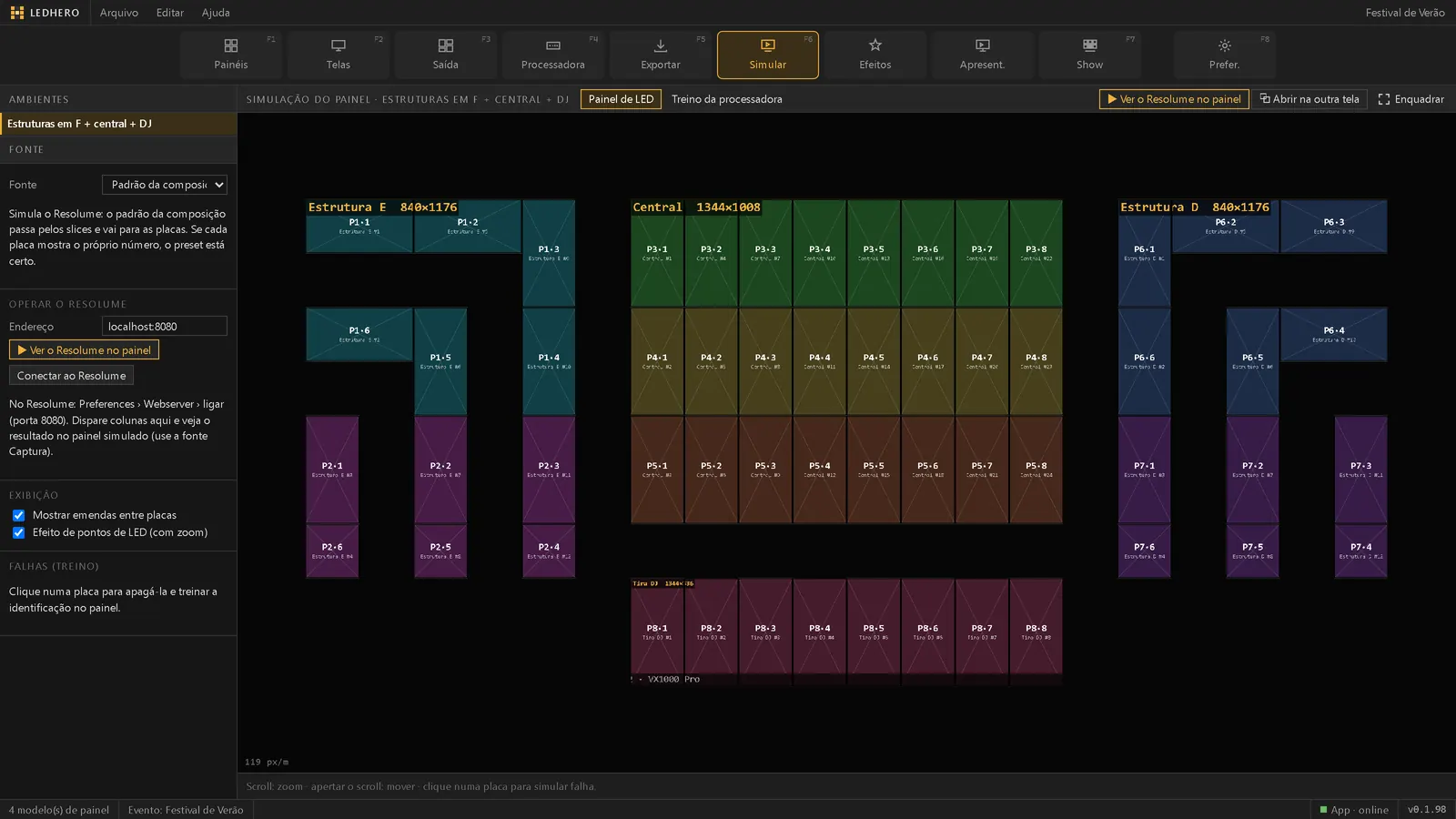The height and width of the screenshot is (819, 1456).
Task: Toggle Efeito de pontos de LED checkbox
Action: tap(18, 532)
